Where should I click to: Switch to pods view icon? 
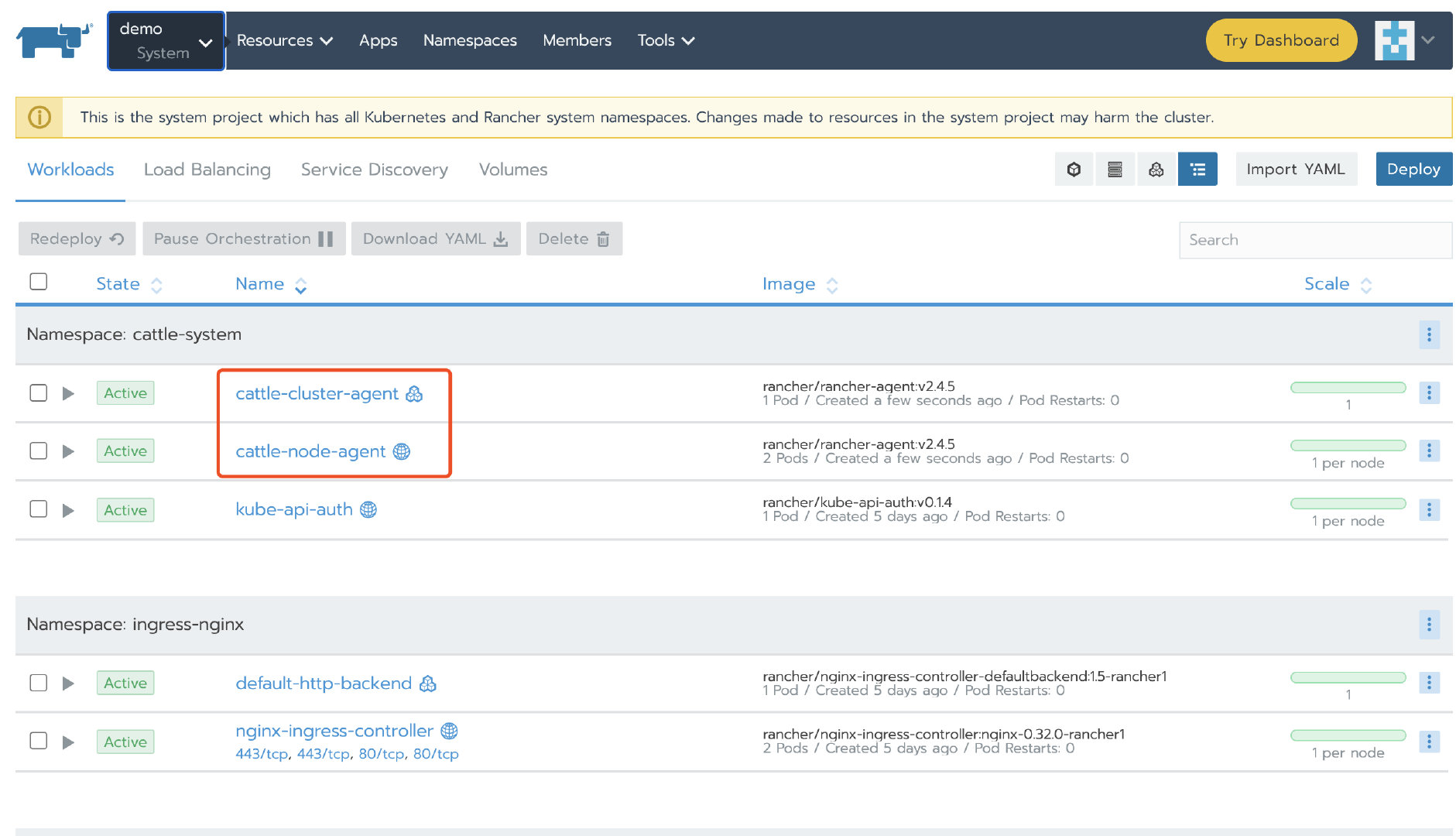1074,170
